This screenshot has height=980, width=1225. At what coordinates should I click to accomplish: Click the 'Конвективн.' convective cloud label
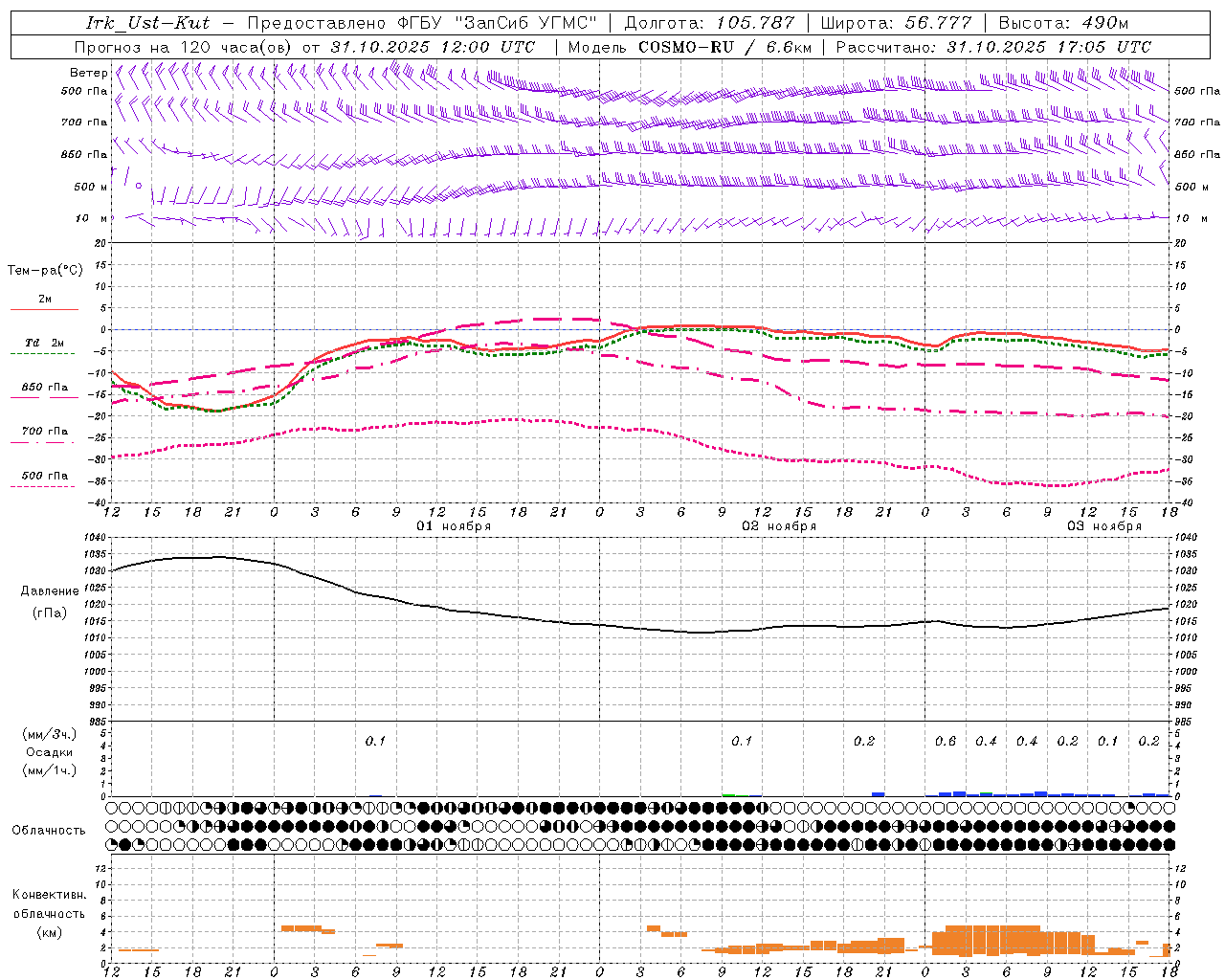50,895
